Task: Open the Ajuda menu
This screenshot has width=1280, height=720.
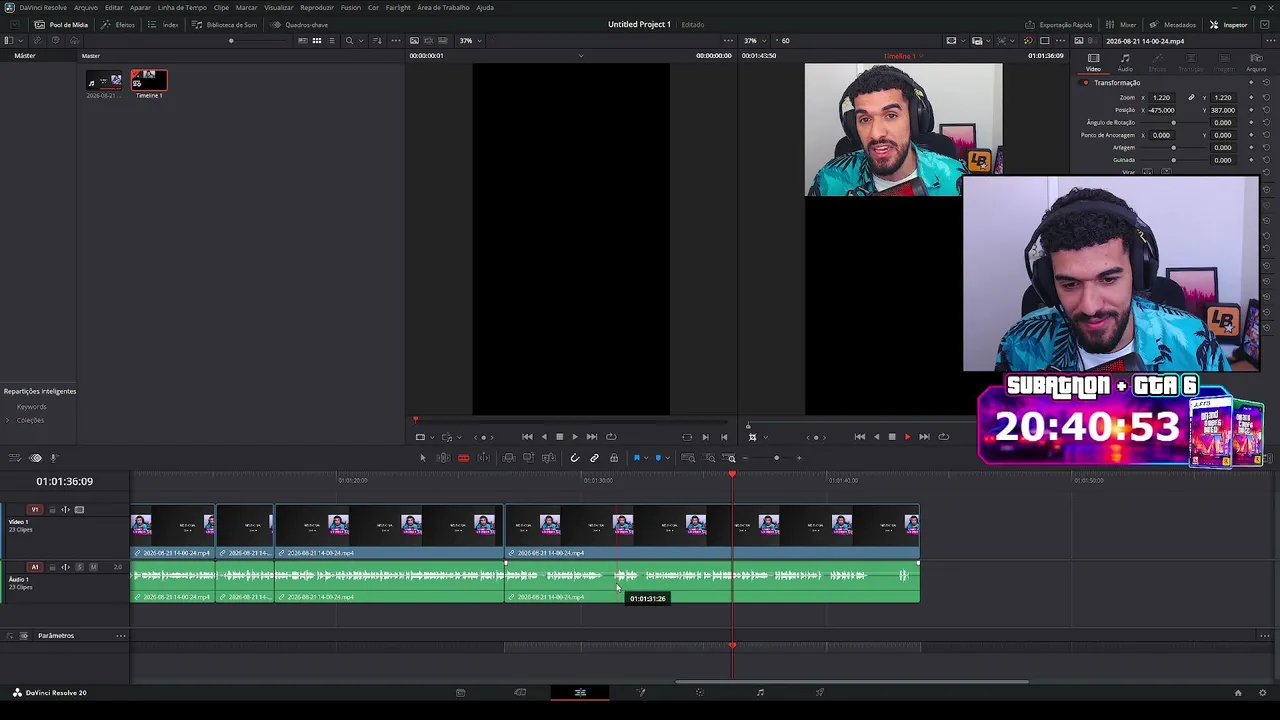Action: point(485,7)
